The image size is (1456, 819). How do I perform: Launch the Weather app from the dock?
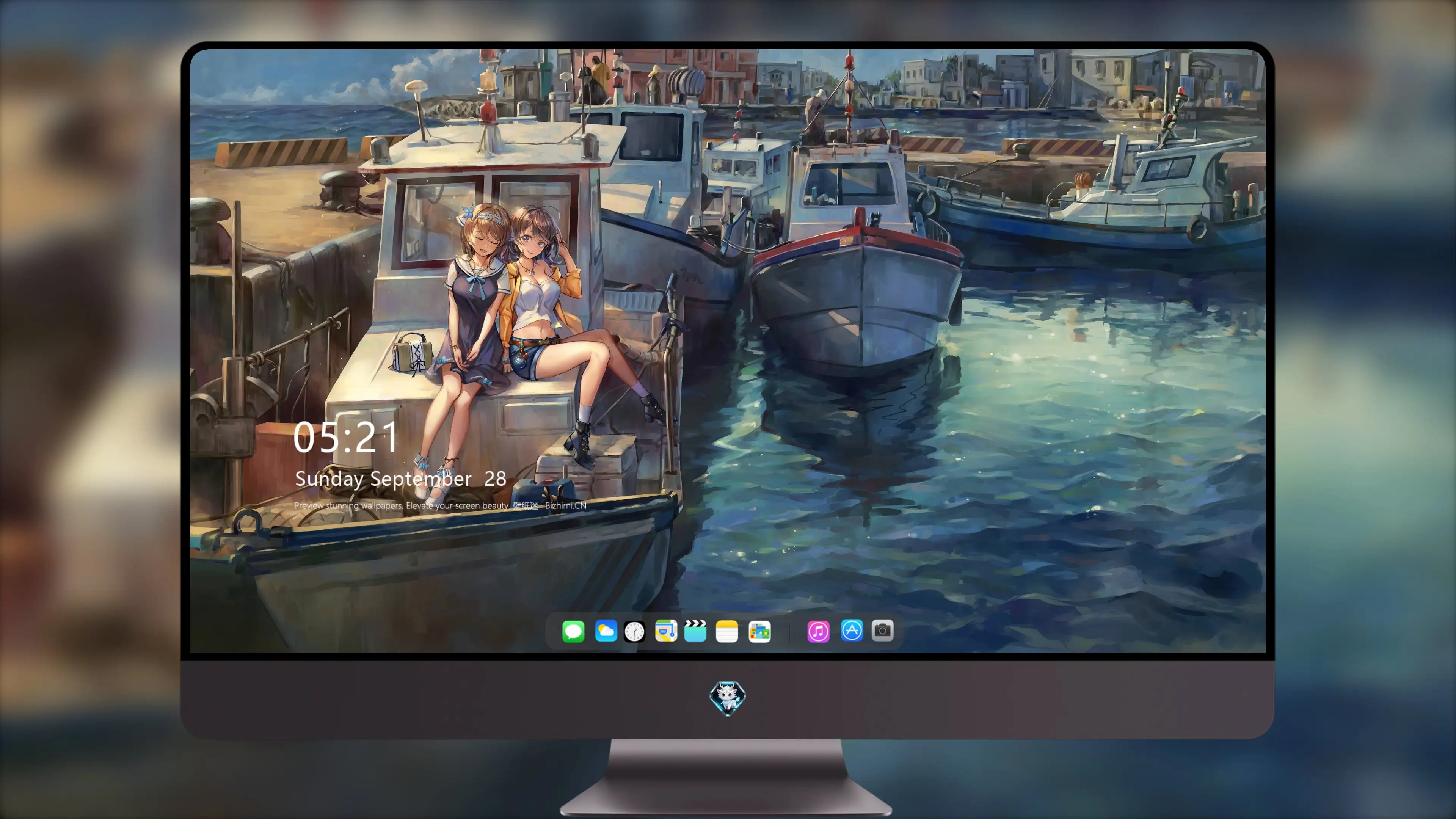pos(606,631)
